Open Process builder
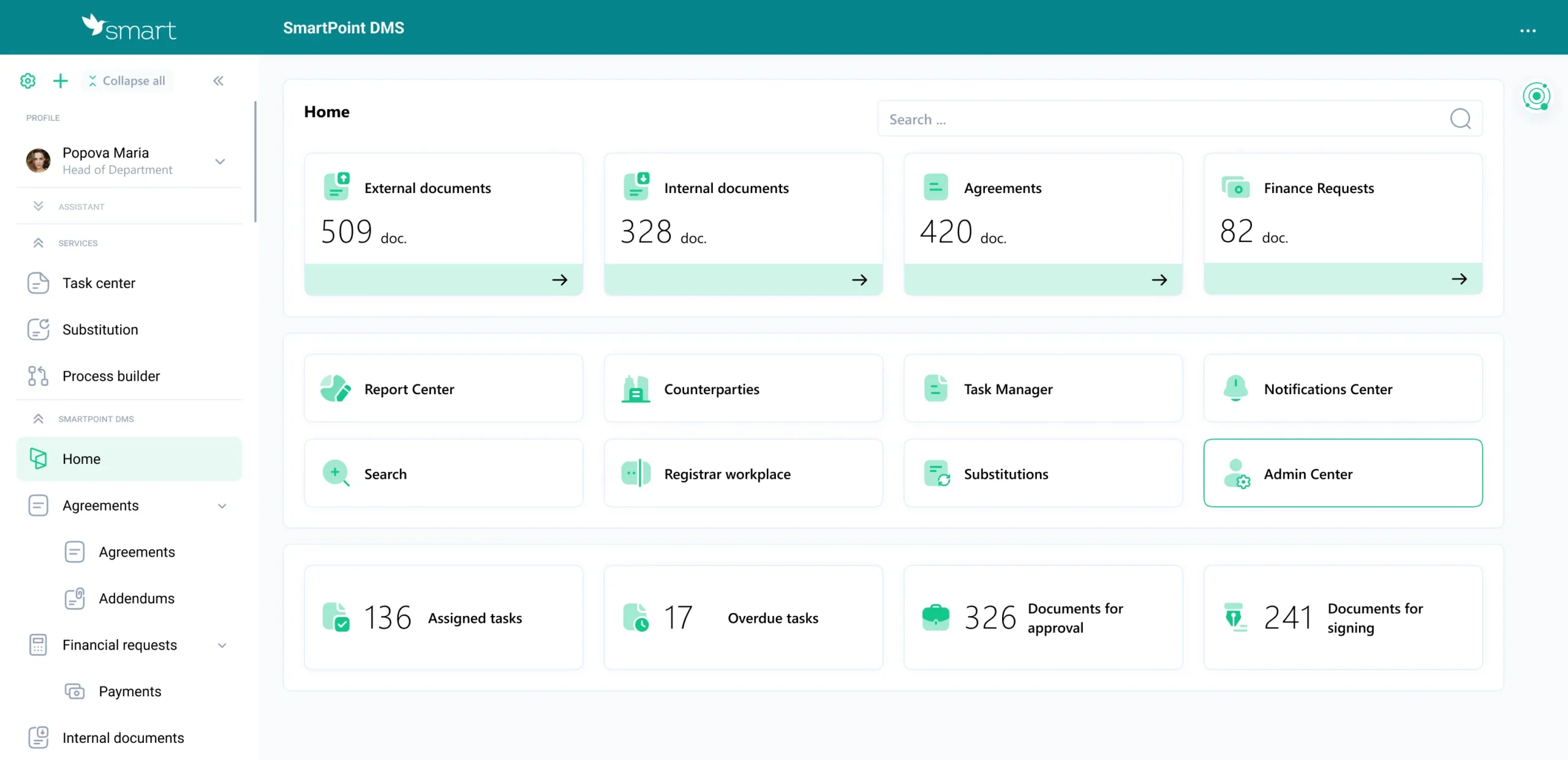 tap(111, 376)
